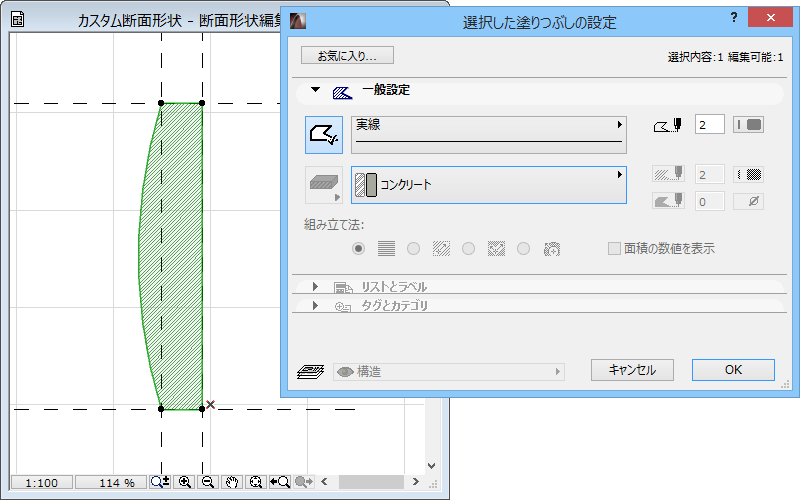Click the previous zoom icon
Viewport: 800px width, 500px height.
280,482
